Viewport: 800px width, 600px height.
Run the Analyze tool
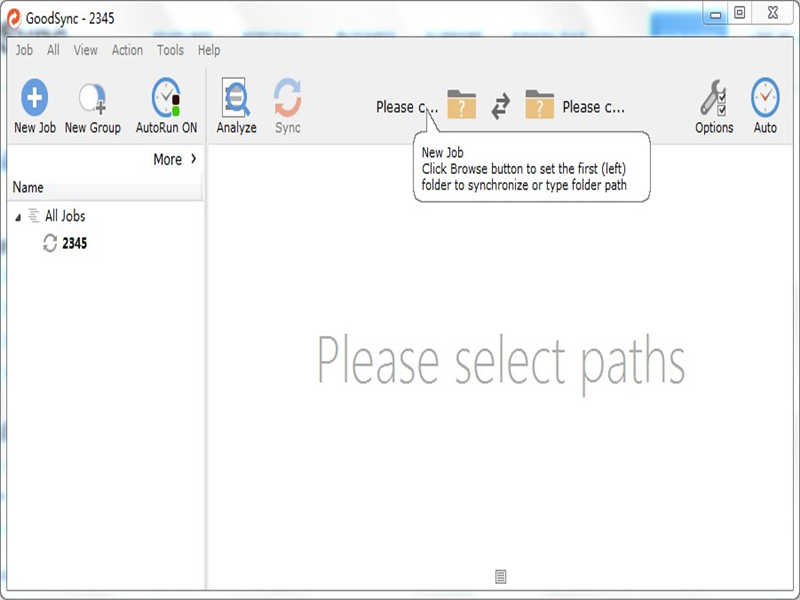click(x=236, y=106)
